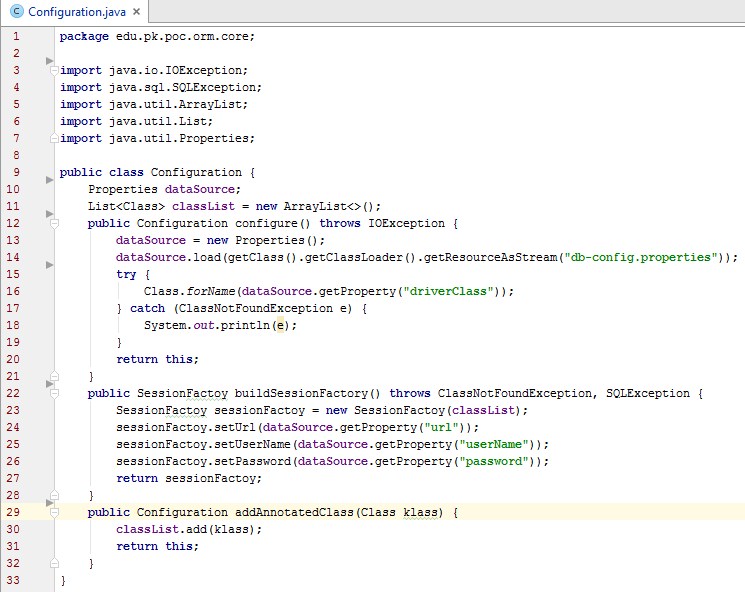
Task: Click the package name edu.pk.poc.orm.core
Action: tap(182, 37)
